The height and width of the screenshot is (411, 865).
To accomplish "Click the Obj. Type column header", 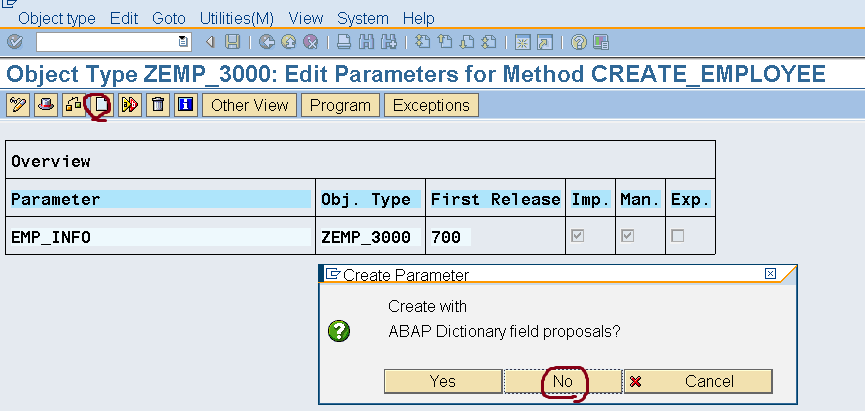I will click(370, 199).
